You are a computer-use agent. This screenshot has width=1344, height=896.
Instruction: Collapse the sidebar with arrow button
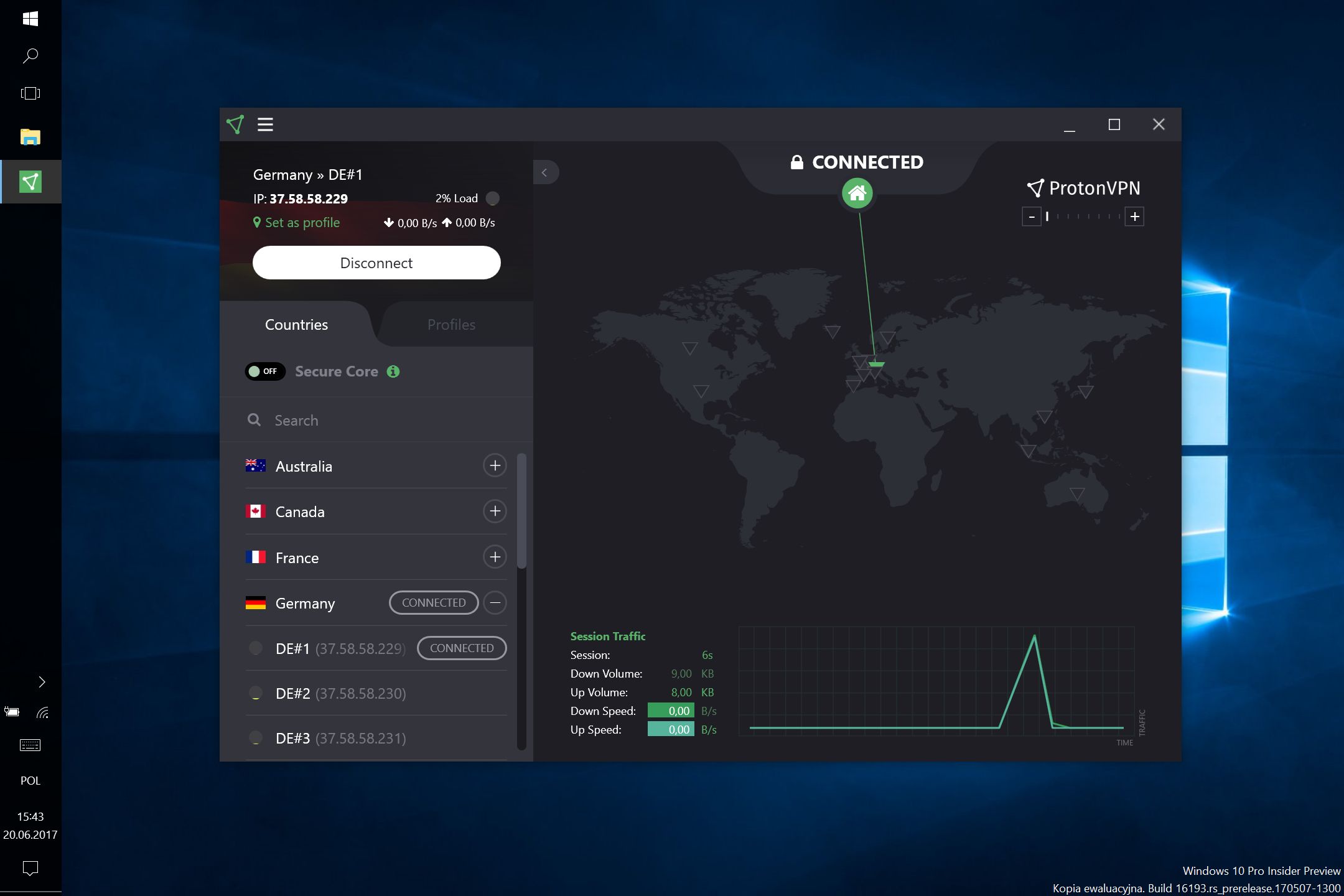coord(545,172)
